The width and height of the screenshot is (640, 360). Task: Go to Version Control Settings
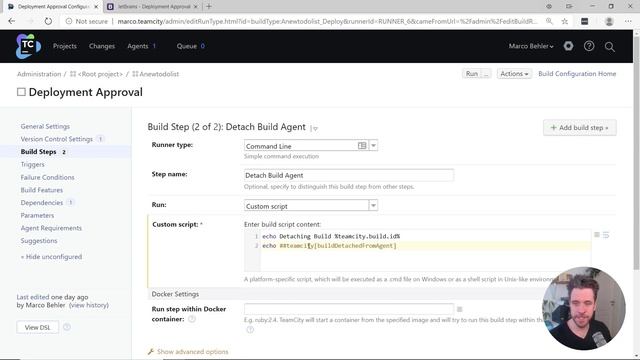tap(57, 139)
